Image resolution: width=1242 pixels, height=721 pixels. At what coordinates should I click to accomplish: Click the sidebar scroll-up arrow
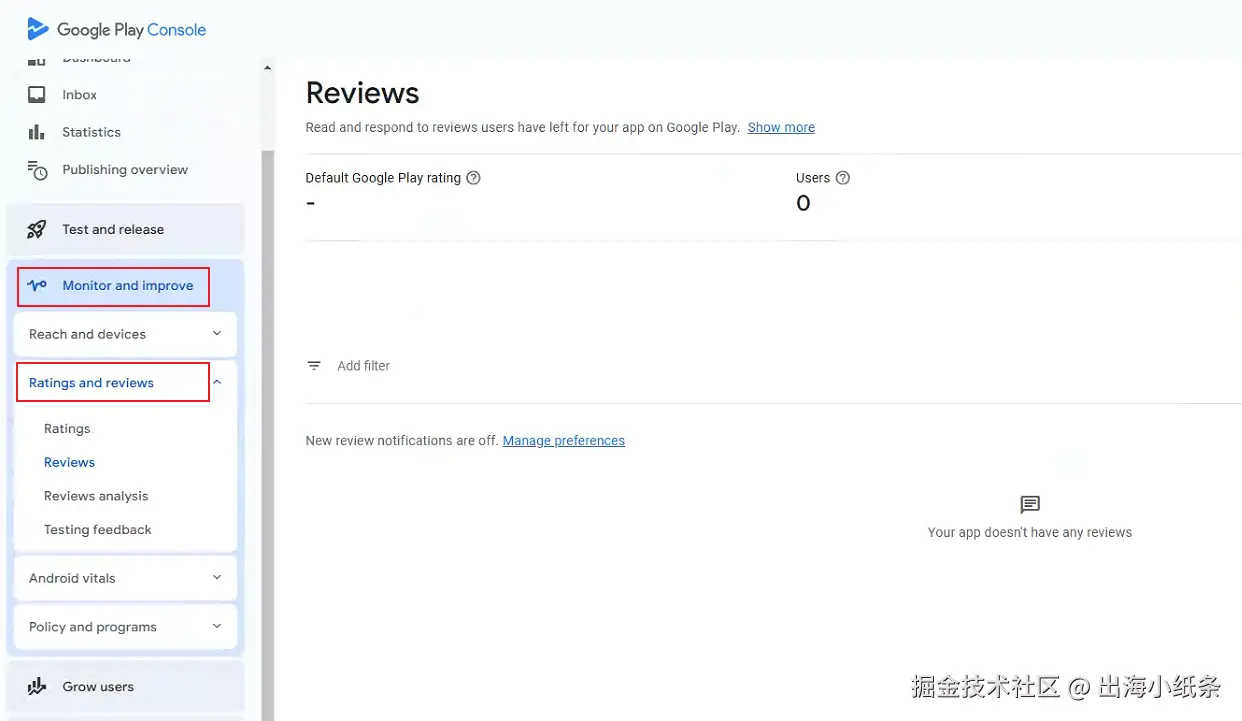pyautogui.click(x=267, y=68)
